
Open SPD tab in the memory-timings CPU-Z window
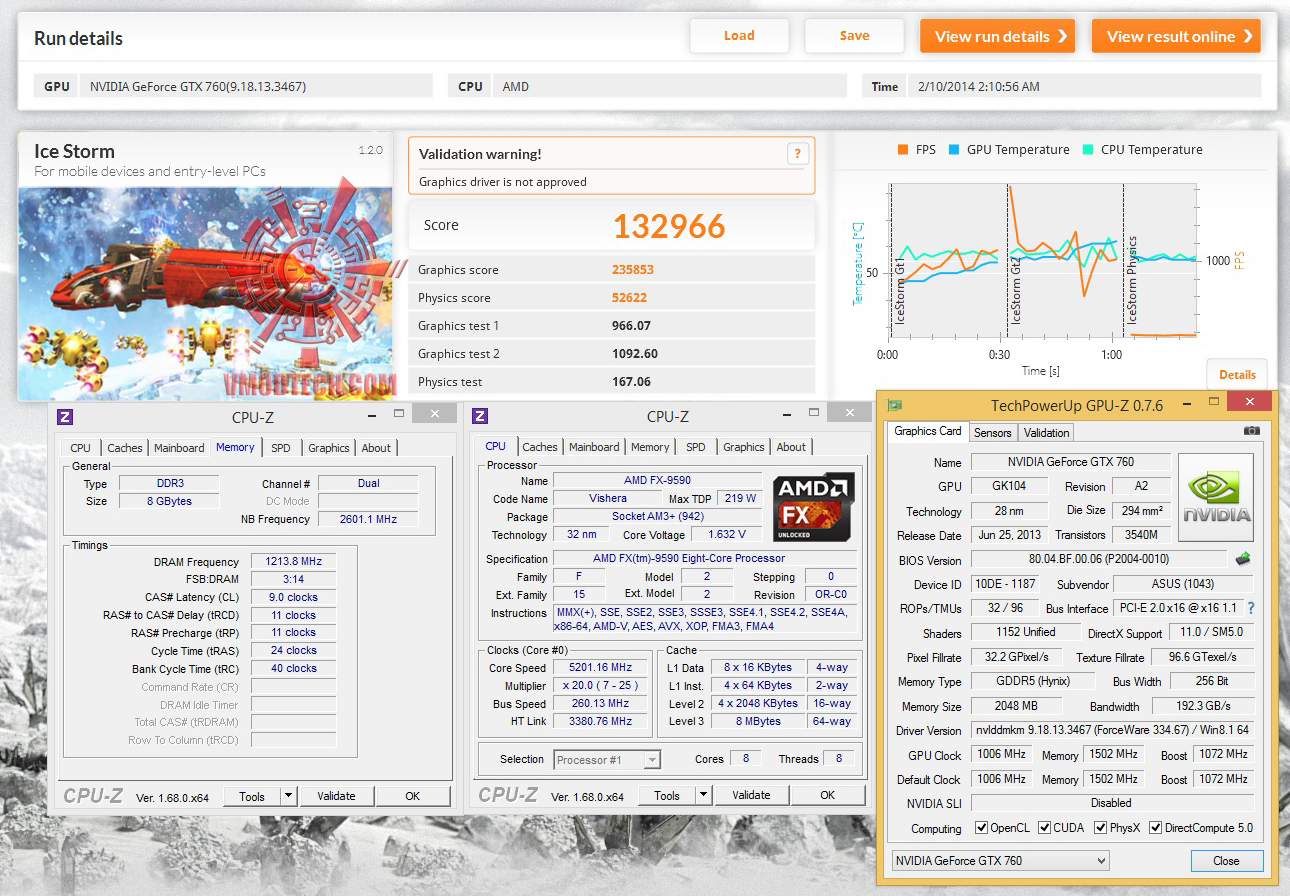tap(281, 448)
